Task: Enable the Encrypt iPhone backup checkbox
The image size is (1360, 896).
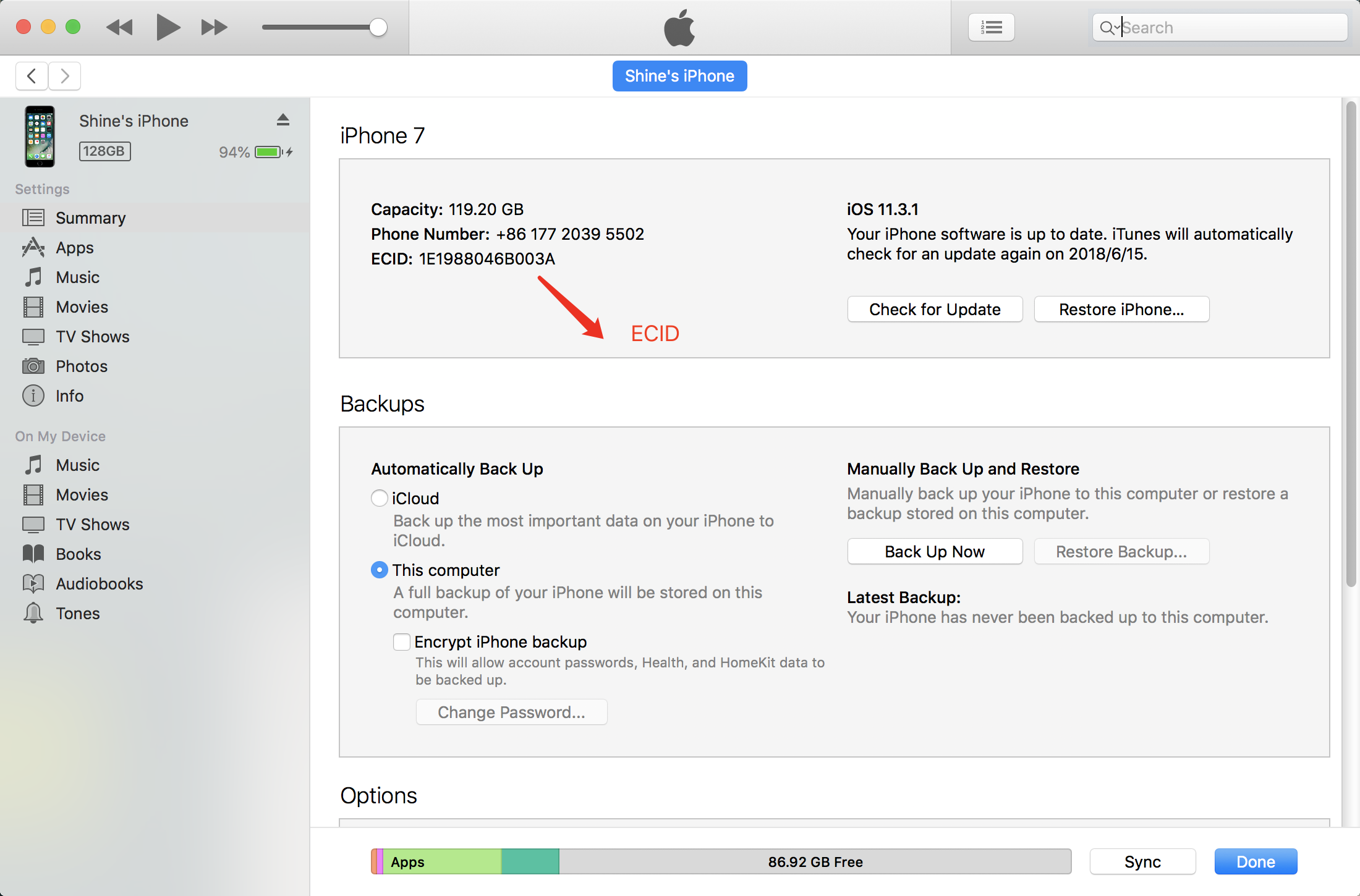Action: [x=402, y=642]
